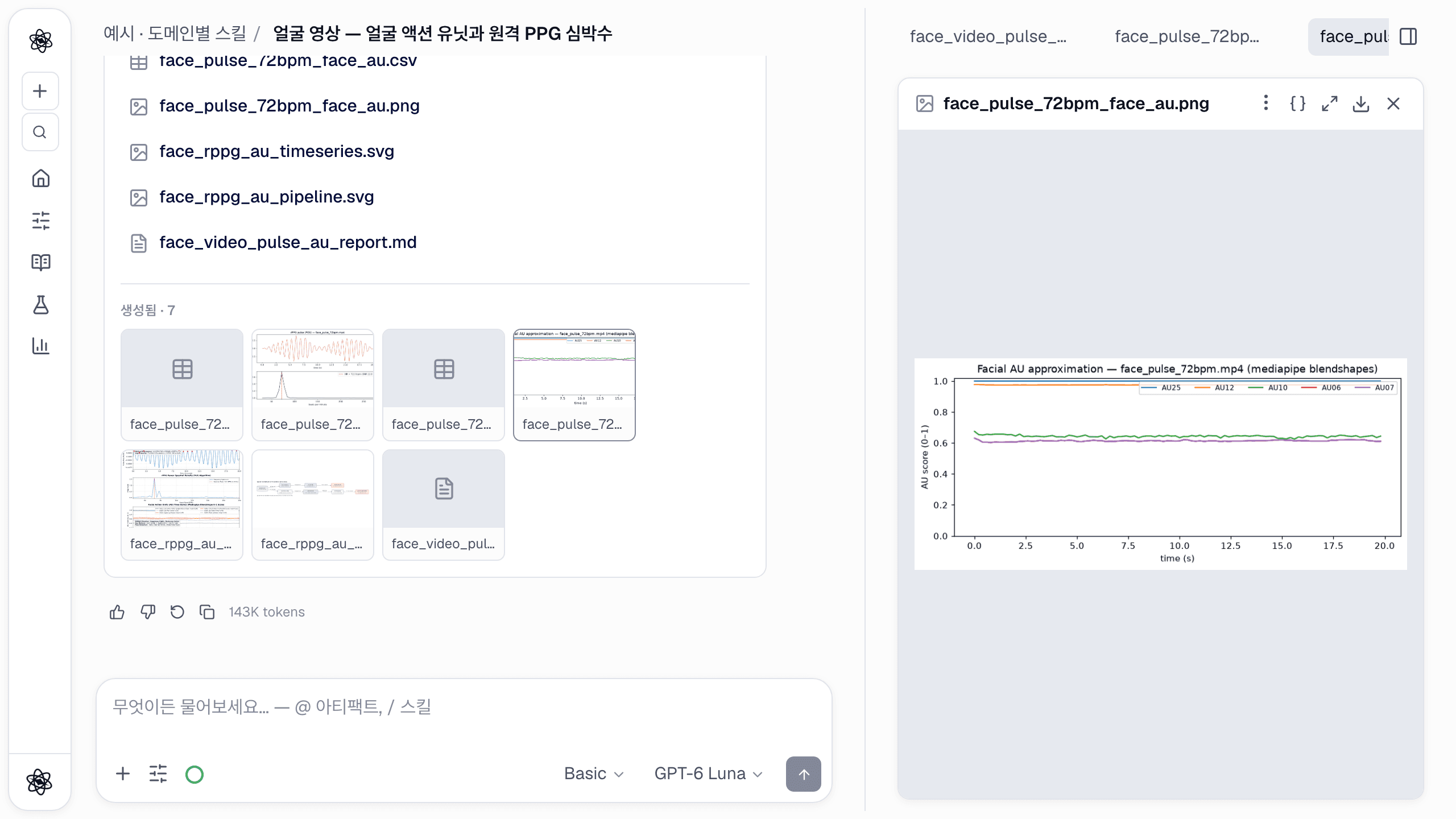Go to the home icon in sidebar
The width and height of the screenshot is (1456, 819).
click(x=40, y=179)
